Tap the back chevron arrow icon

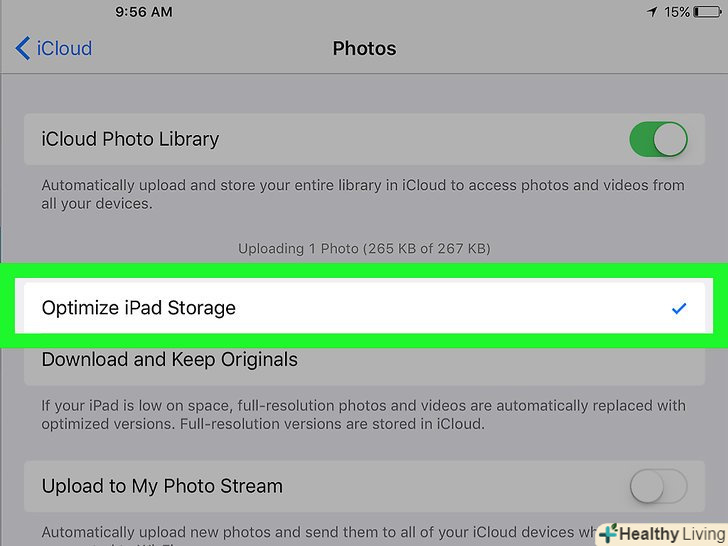(22, 48)
